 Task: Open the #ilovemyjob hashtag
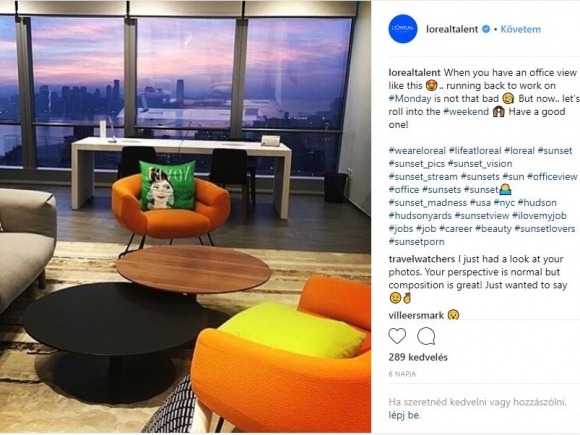pyautogui.click(x=540, y=216)
